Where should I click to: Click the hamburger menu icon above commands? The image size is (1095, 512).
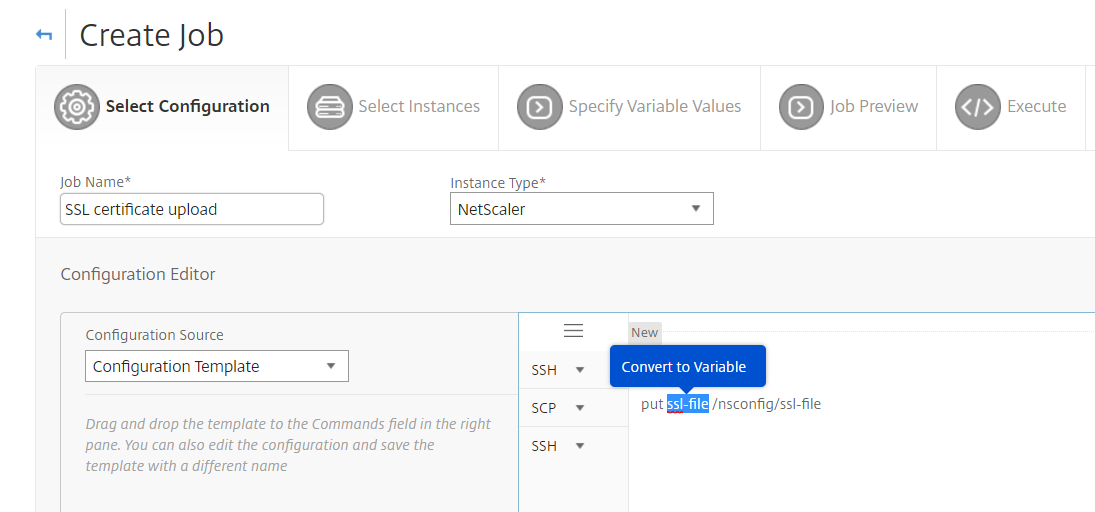coord(573,331)
